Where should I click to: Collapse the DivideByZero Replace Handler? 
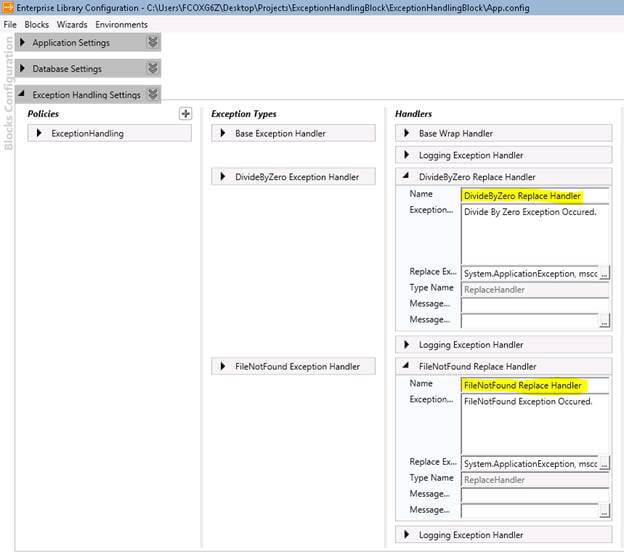(406, 176)
